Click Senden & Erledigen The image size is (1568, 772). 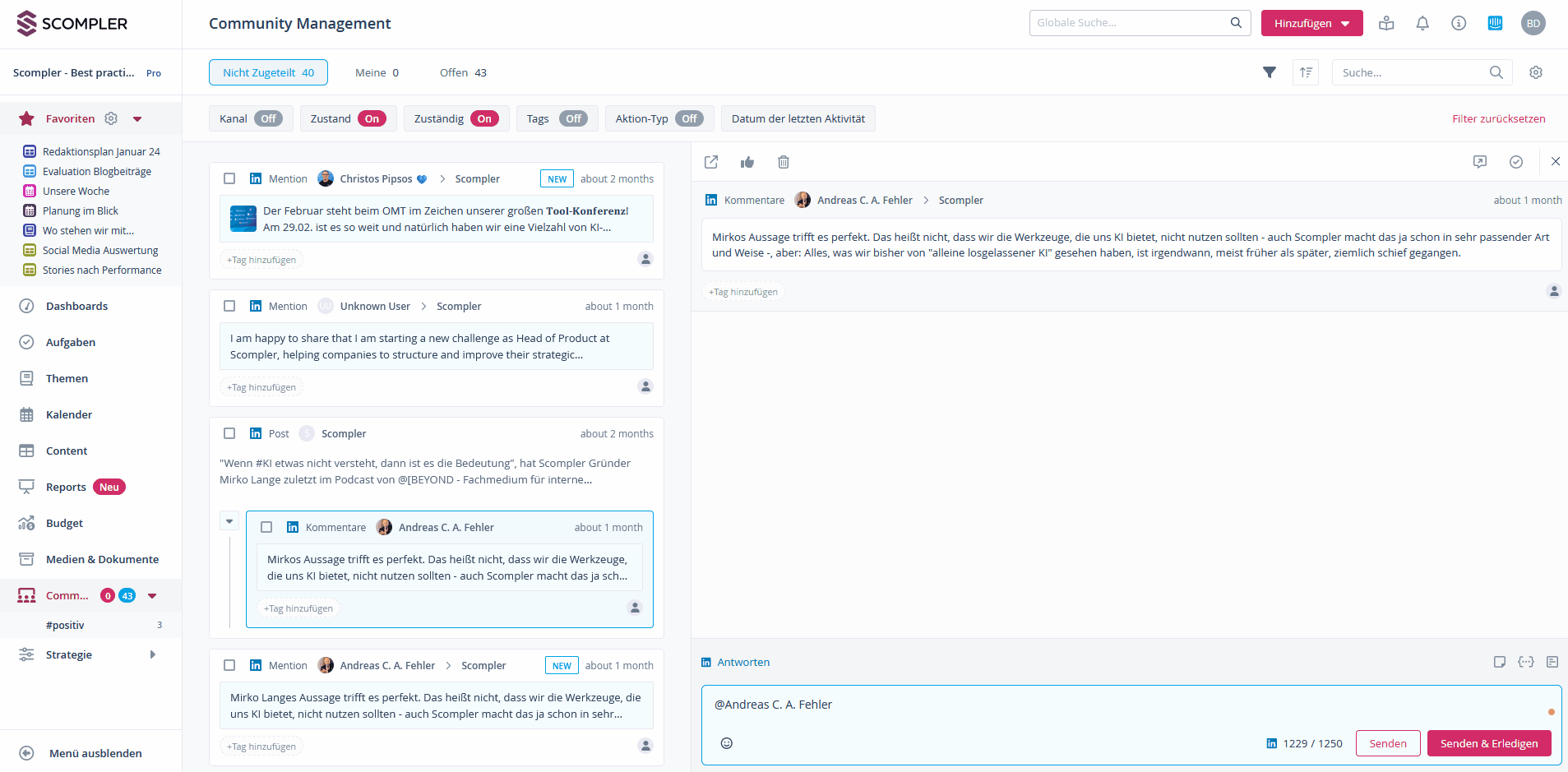[1488, 743]
